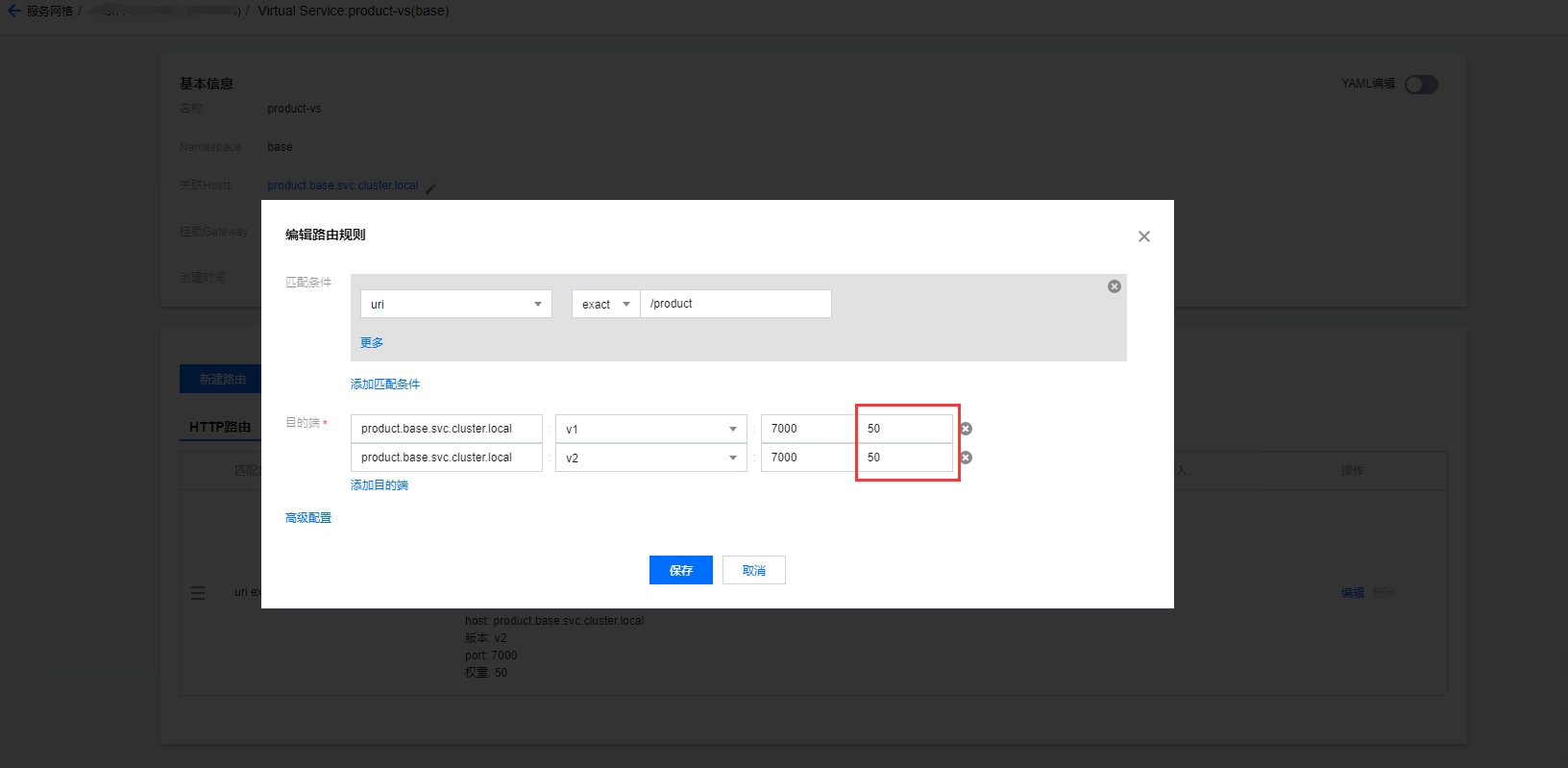Viewport: 1568px width, 768px height.
Task: Click the 添加匹配条件 link
Action: click(x=385, y=384)
